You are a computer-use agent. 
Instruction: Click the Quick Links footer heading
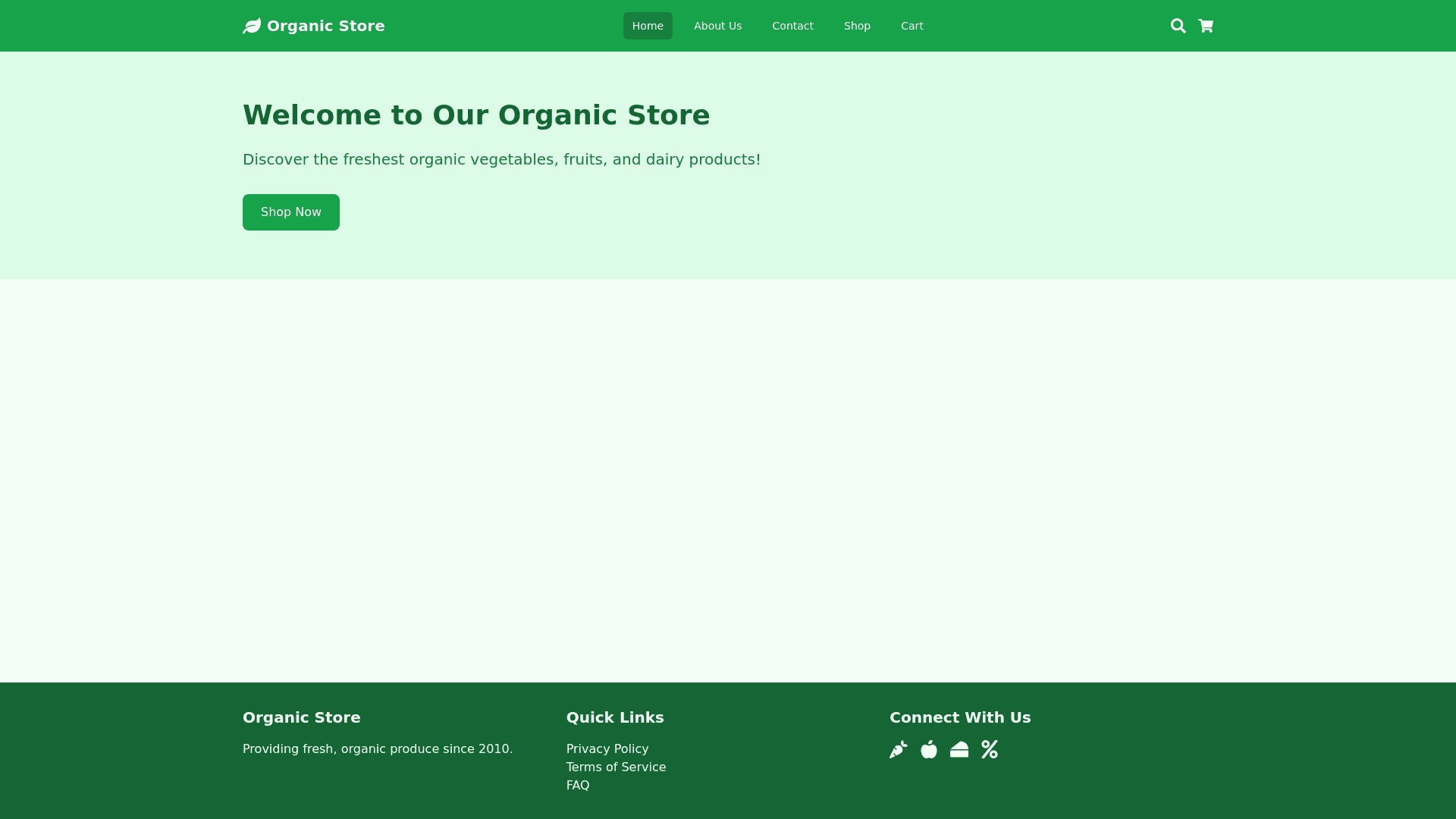pos(614,717)
